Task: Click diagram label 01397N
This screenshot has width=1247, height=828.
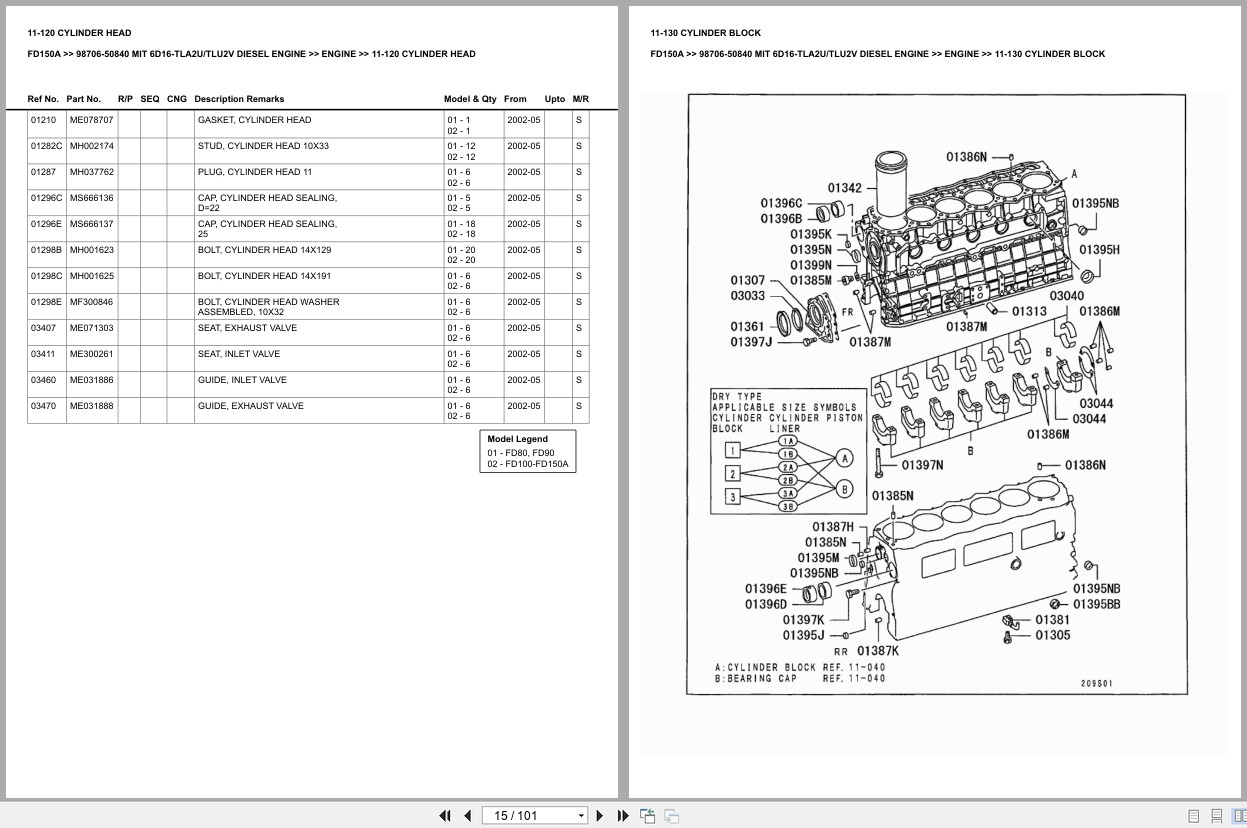Action: (922, 465)
